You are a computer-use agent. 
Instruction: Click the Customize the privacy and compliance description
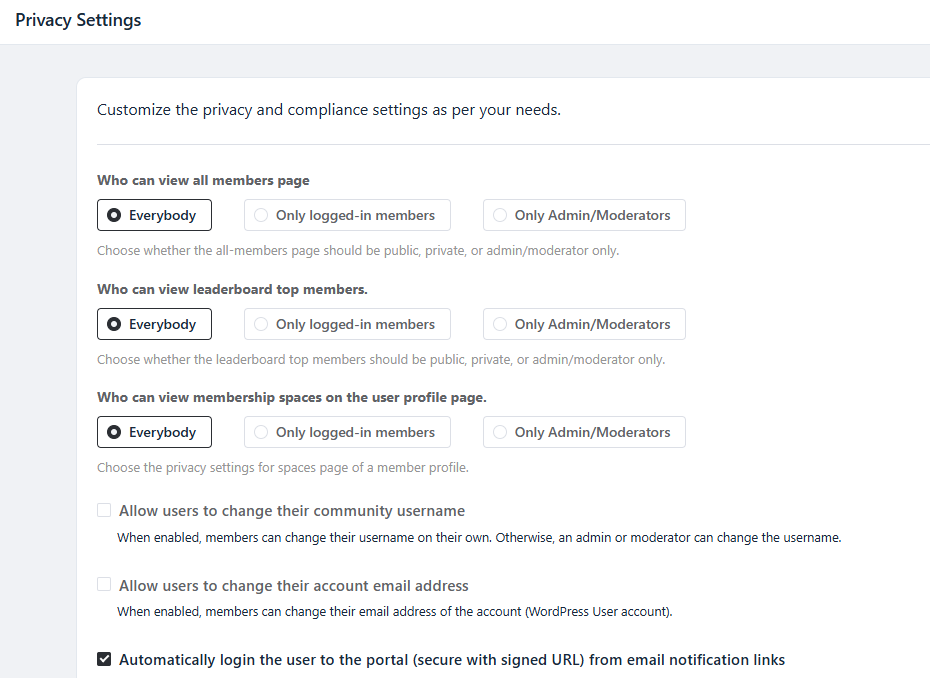pyautogui.click(x=328, y=110)
